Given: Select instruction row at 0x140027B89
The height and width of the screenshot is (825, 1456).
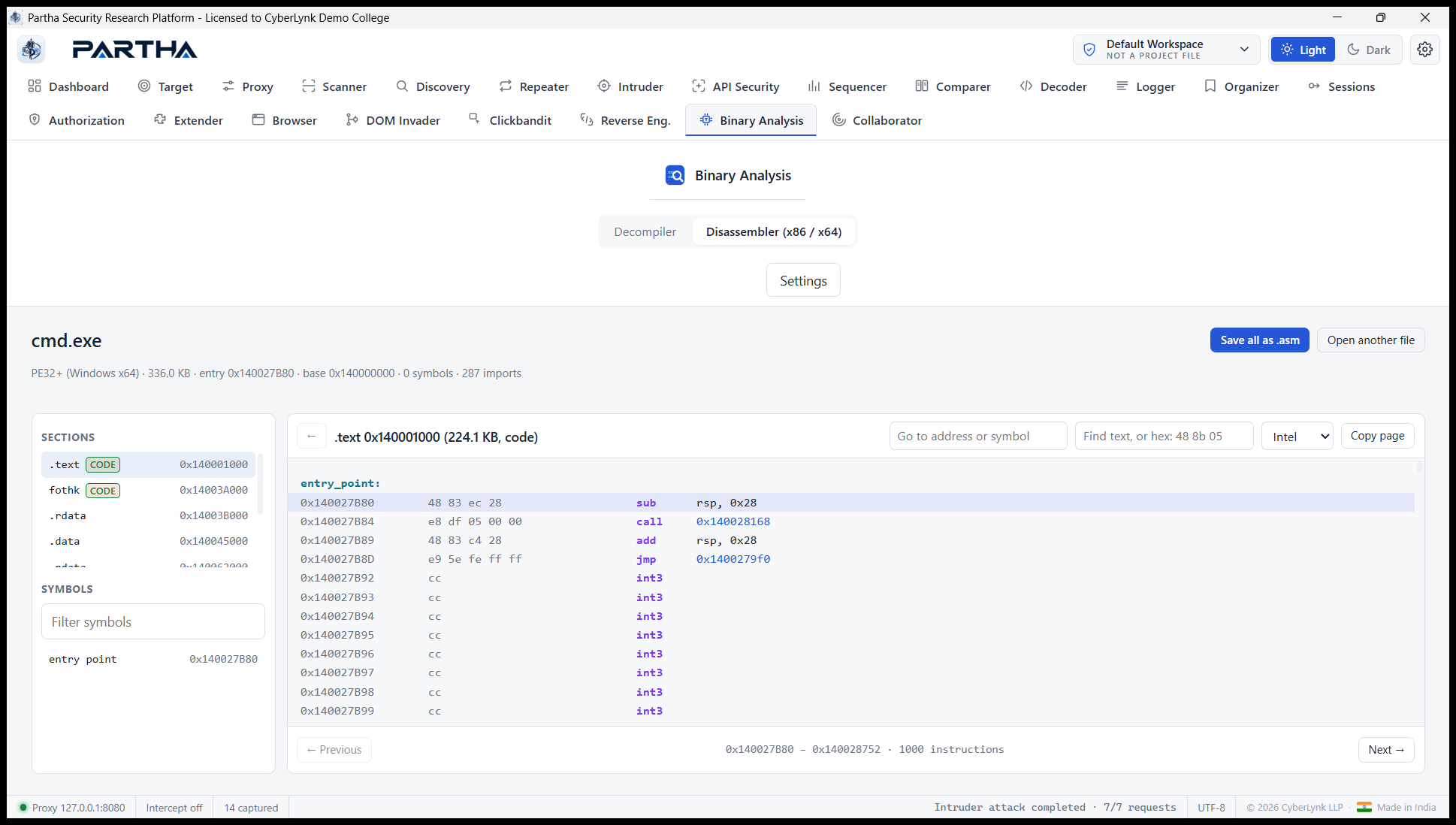Looking at the screenshot, I should point(850,540).
